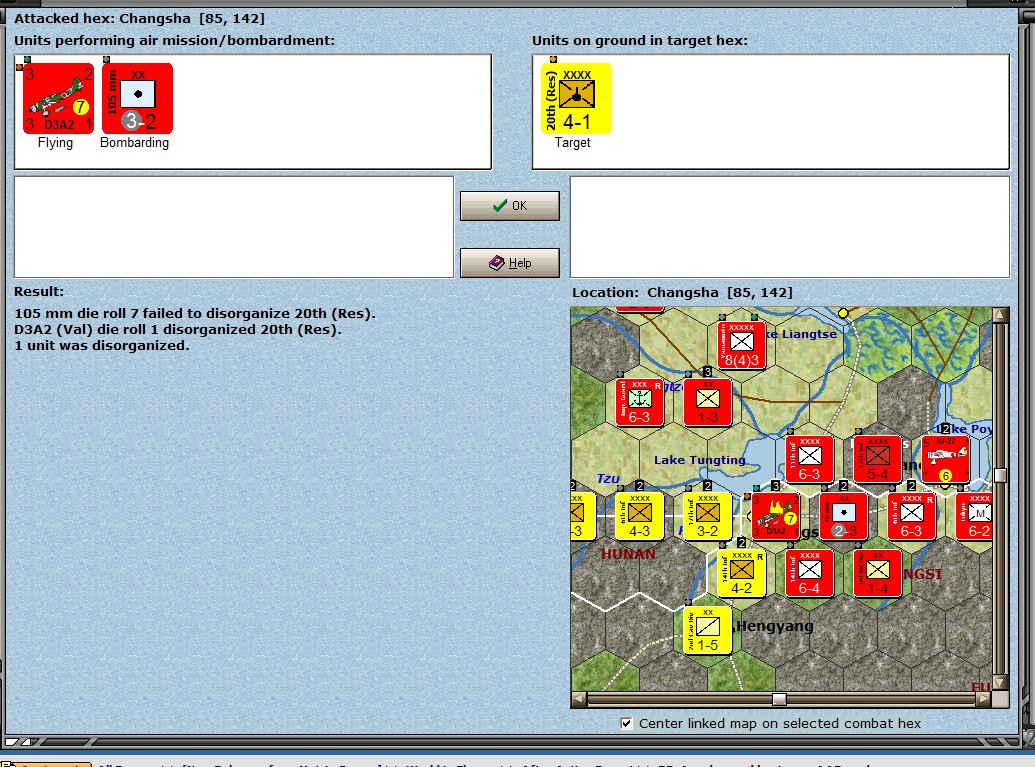Click the burning D3A2 counter on map
The height and width of the screenshot is (767, 1035).
tap(775, 516)
